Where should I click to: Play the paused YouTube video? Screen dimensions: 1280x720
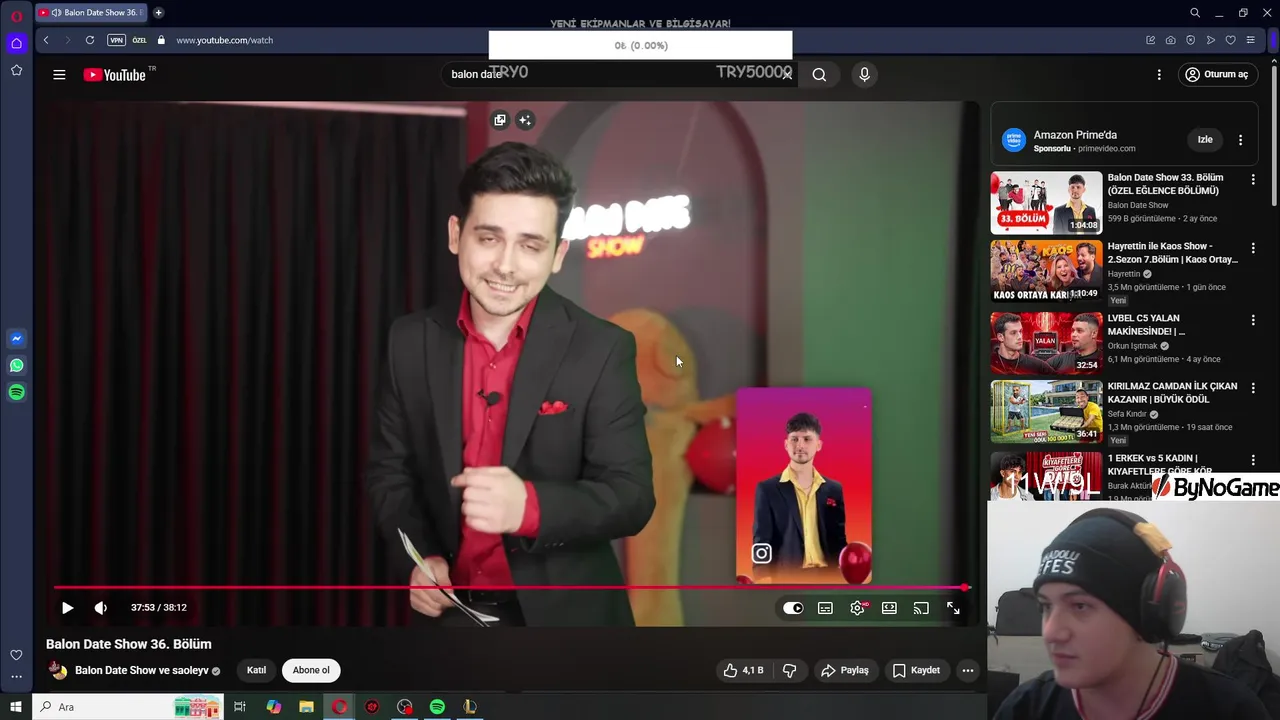point(67,608)
